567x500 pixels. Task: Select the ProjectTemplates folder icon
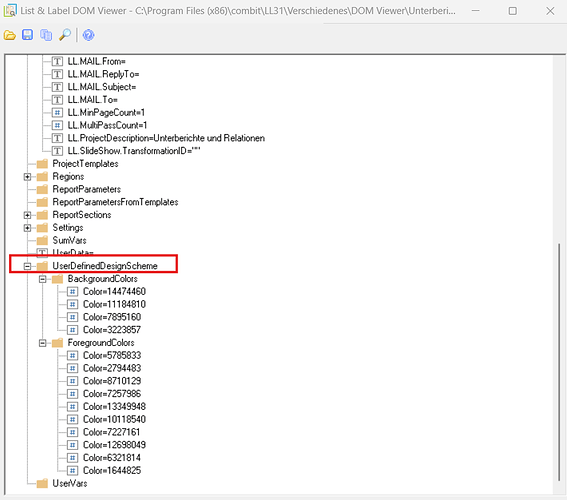pyautogui.click(x=42, y=164)
